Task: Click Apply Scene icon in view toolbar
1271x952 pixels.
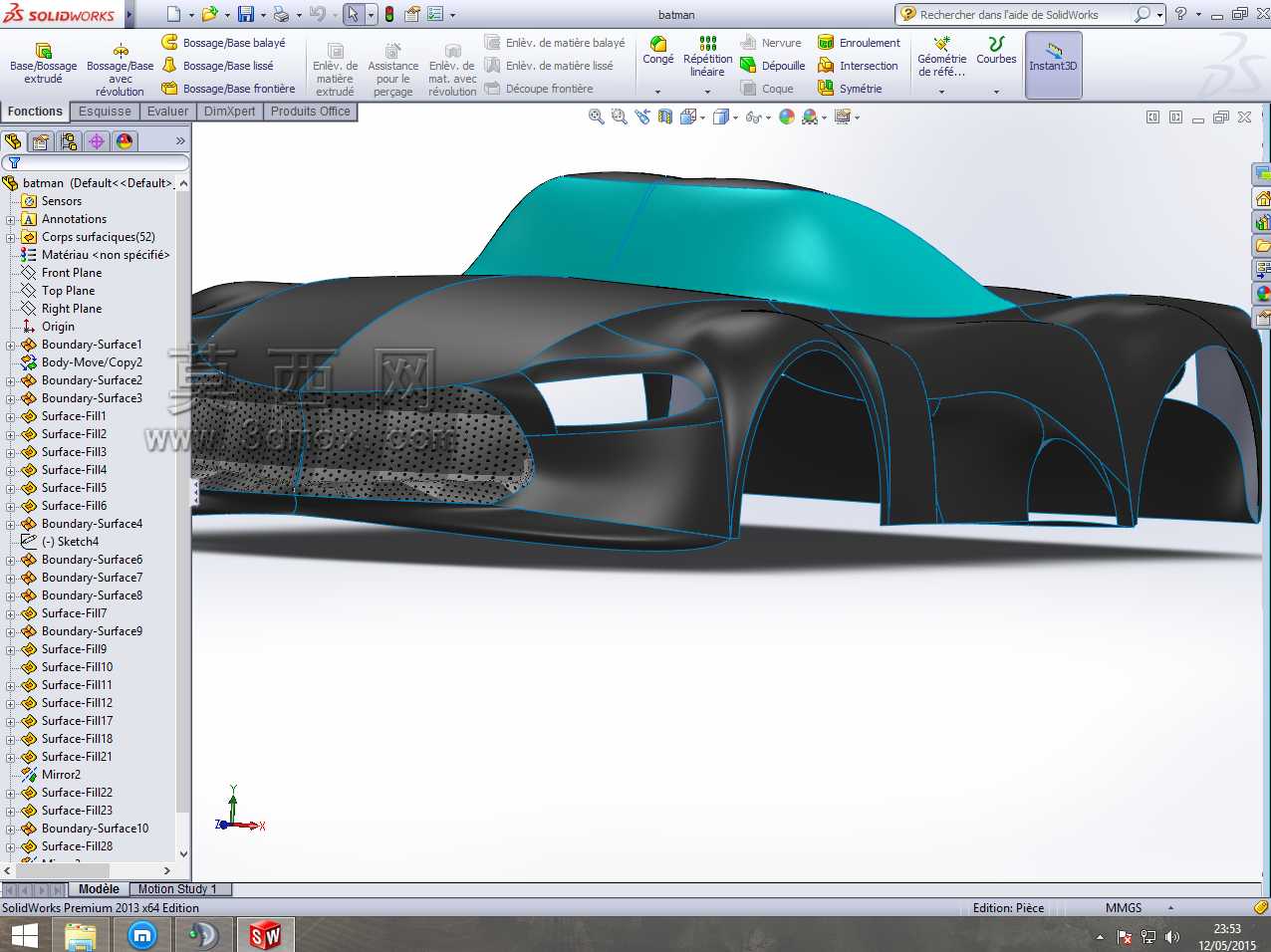Action: click(x=811, y=117)
